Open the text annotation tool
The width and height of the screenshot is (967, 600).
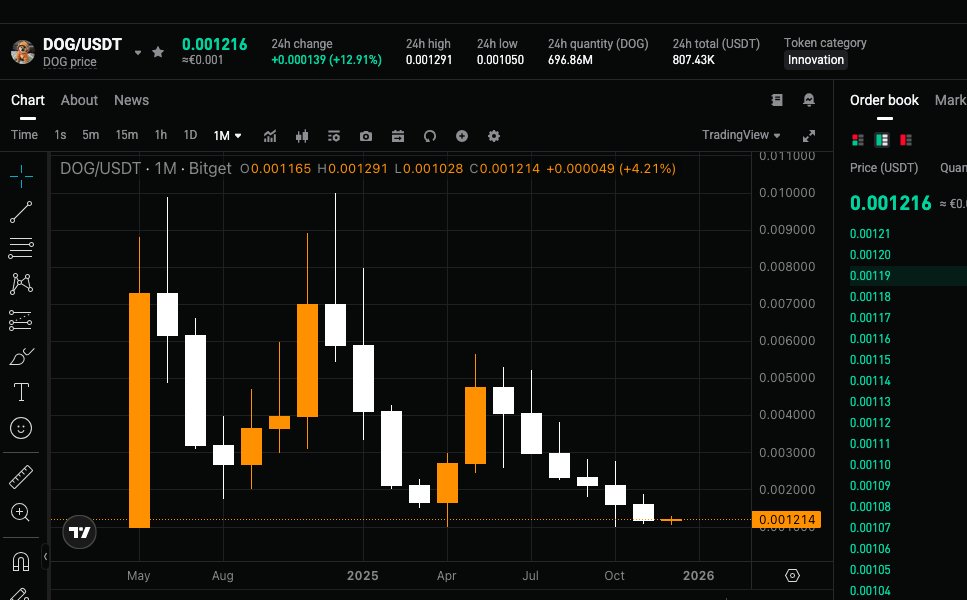20,391
